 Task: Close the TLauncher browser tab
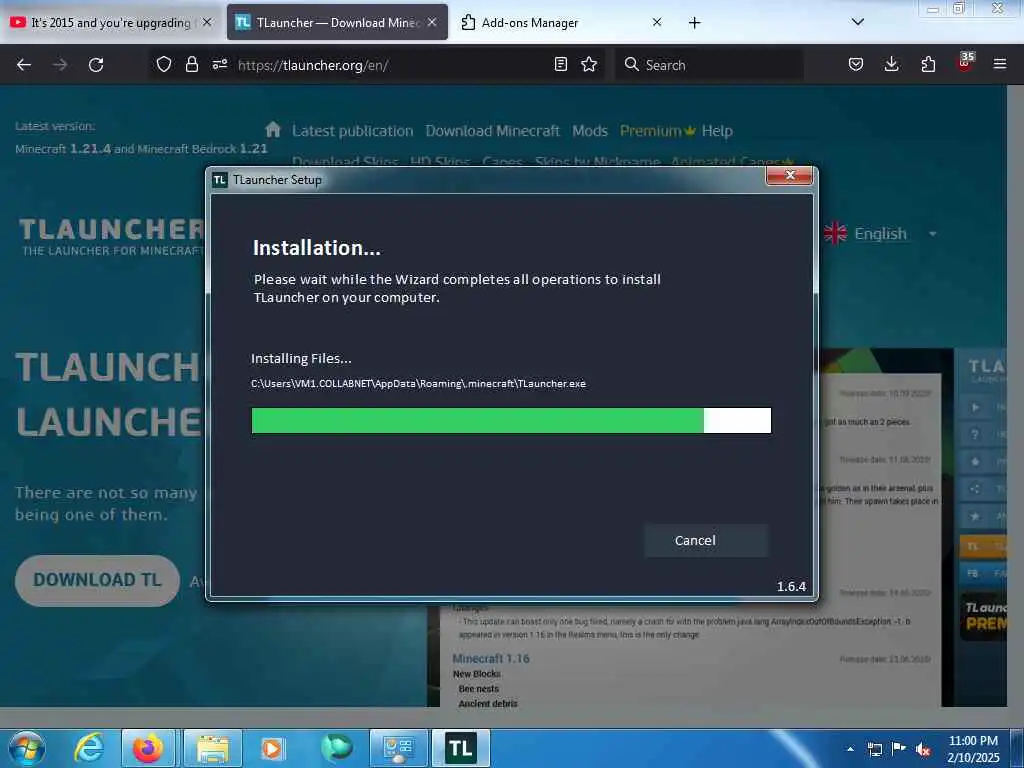pyautogui.click(x=432, y=22)
